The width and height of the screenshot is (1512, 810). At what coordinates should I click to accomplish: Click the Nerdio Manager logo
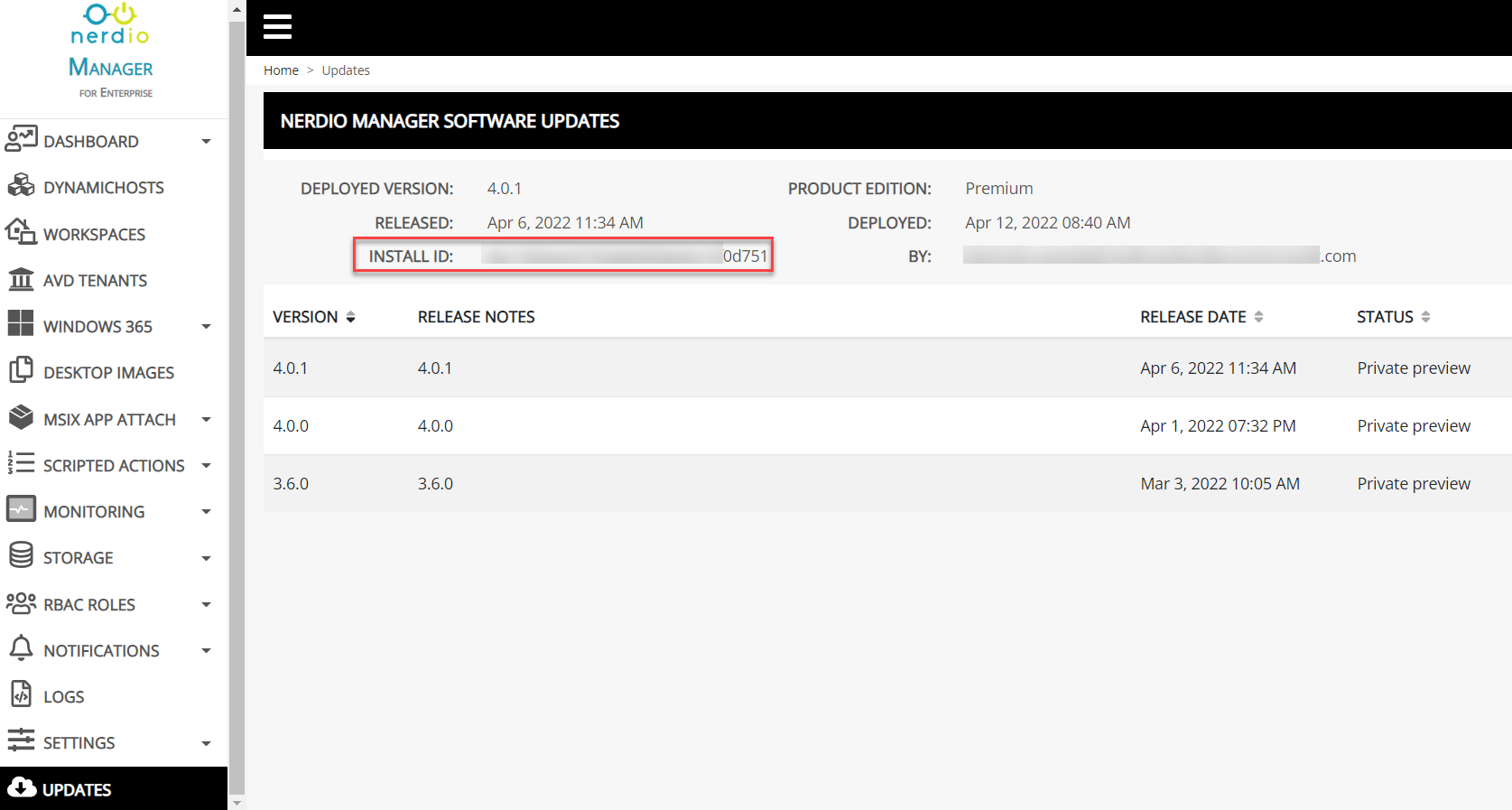coord(111,51)
